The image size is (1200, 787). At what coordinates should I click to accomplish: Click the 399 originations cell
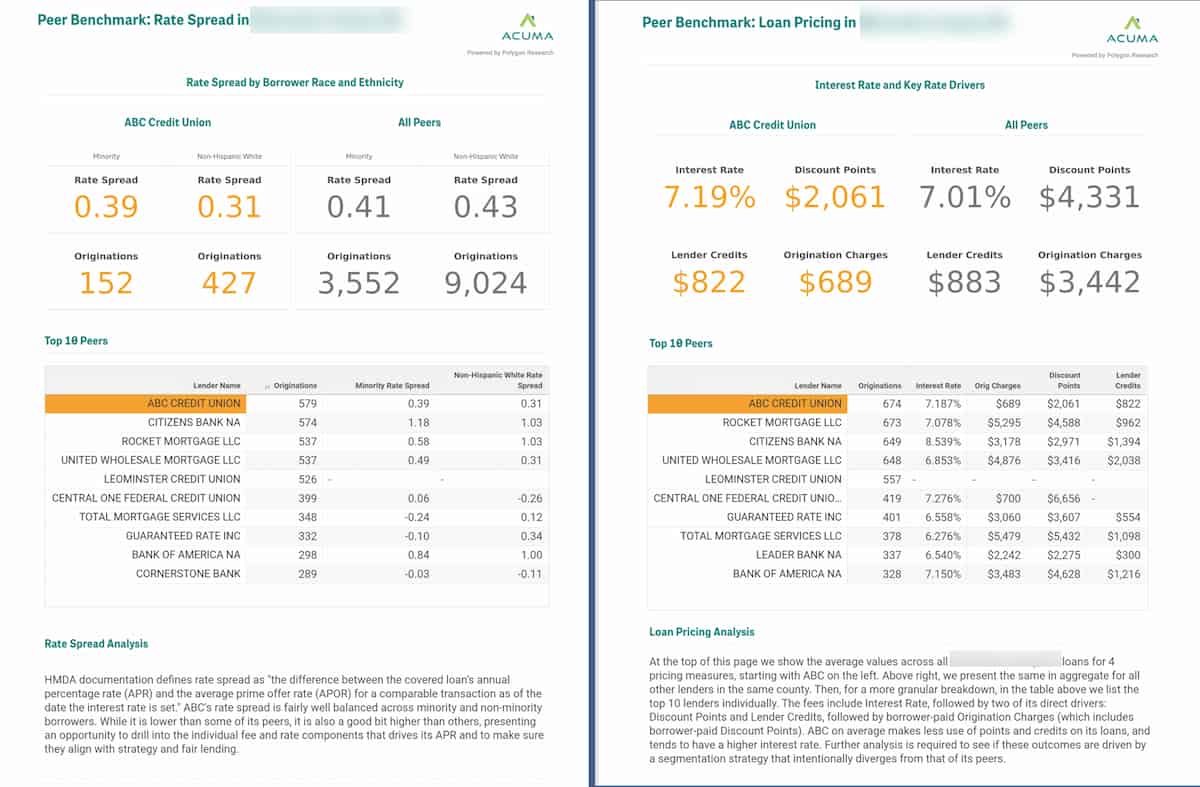(307, 498)
